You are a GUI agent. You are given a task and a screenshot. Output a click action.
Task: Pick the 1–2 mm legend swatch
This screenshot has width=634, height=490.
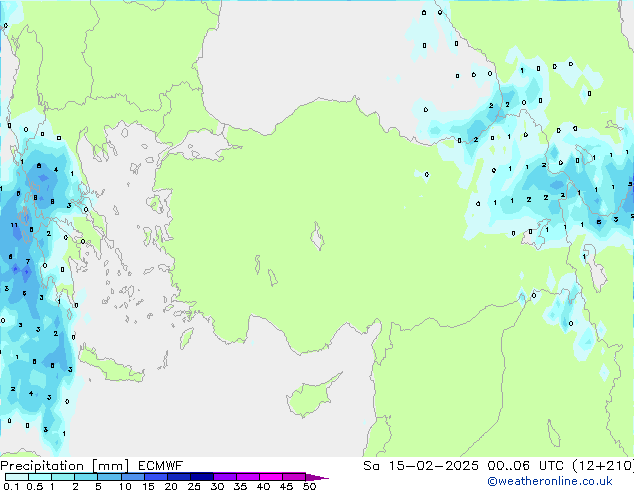(x=63, y=477)
